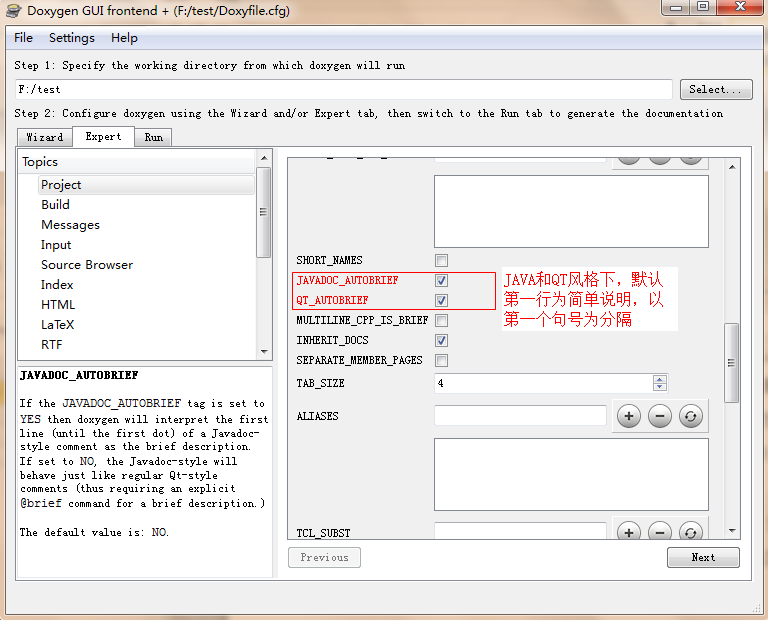Click the ALIASES list box
The image size is (768, 620).
[x=571, y=475]
